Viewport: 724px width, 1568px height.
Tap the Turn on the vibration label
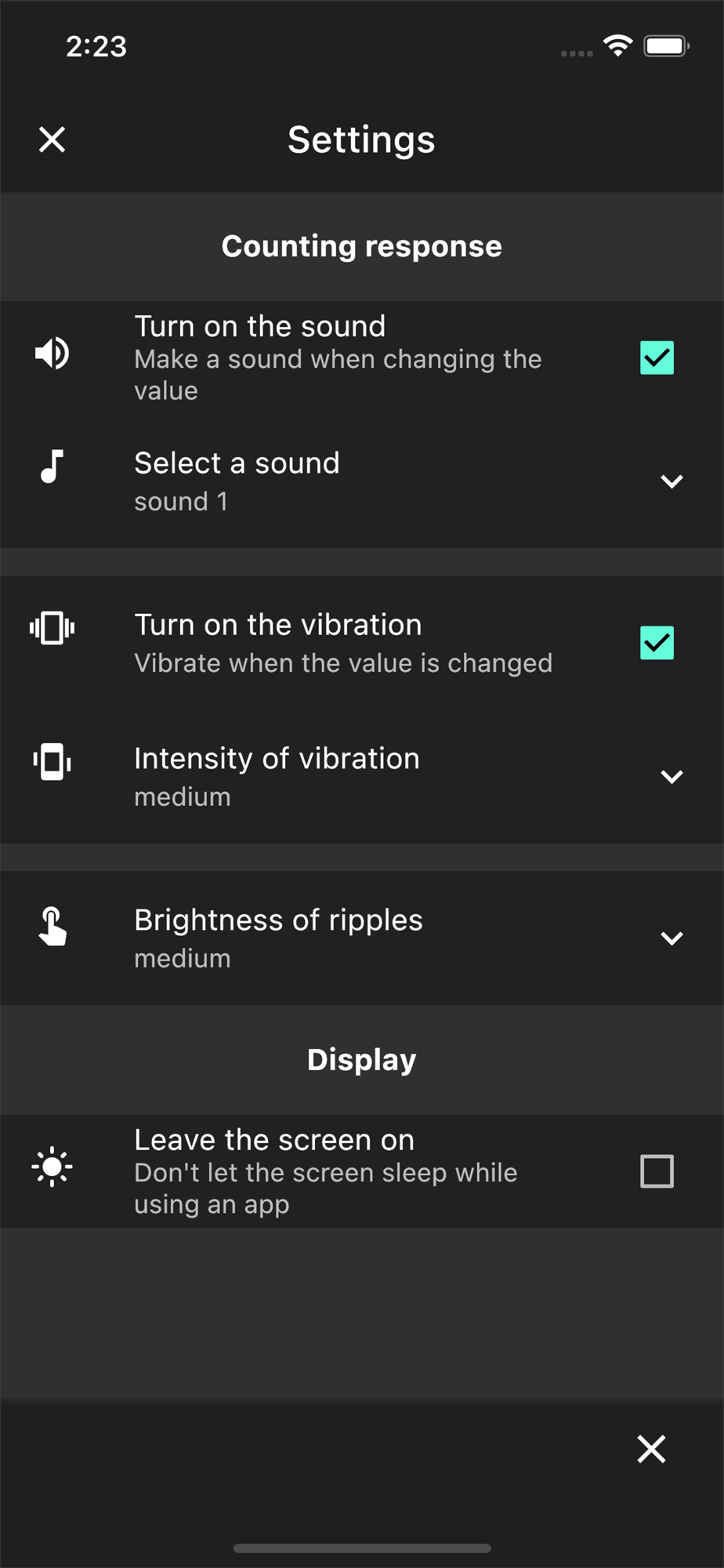[278, 625]
